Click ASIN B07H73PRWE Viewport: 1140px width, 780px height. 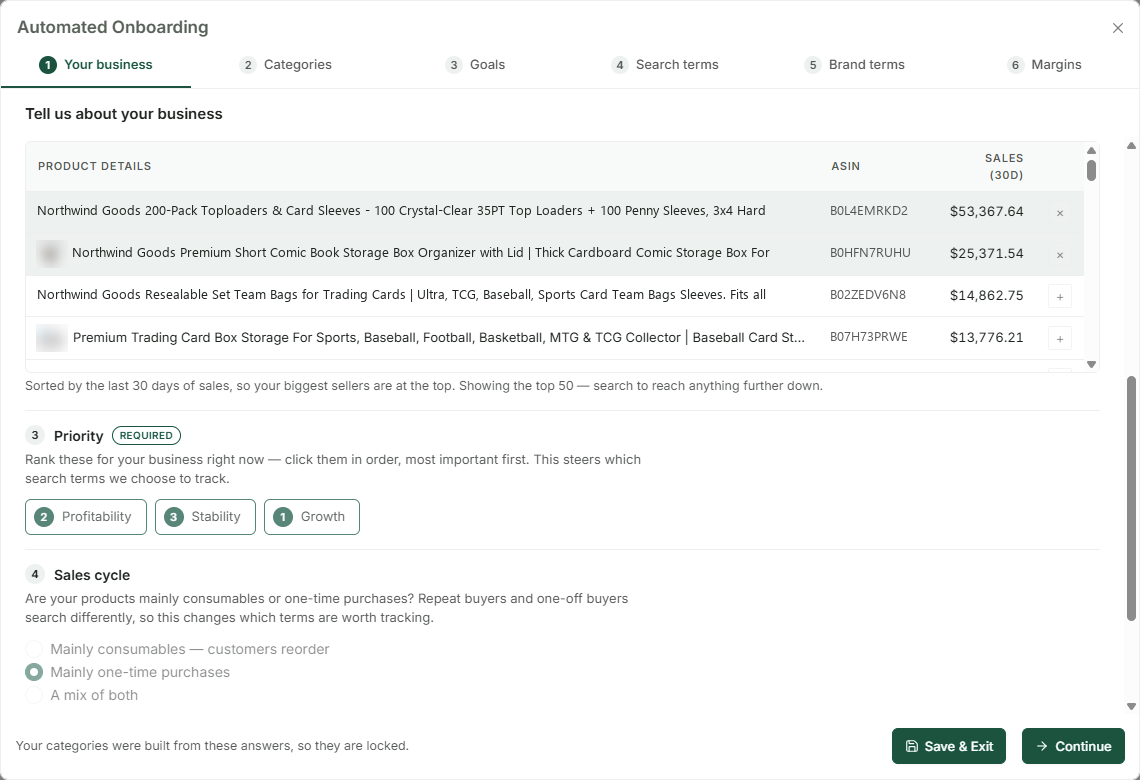pyautogui.click(x=869, y=337)
